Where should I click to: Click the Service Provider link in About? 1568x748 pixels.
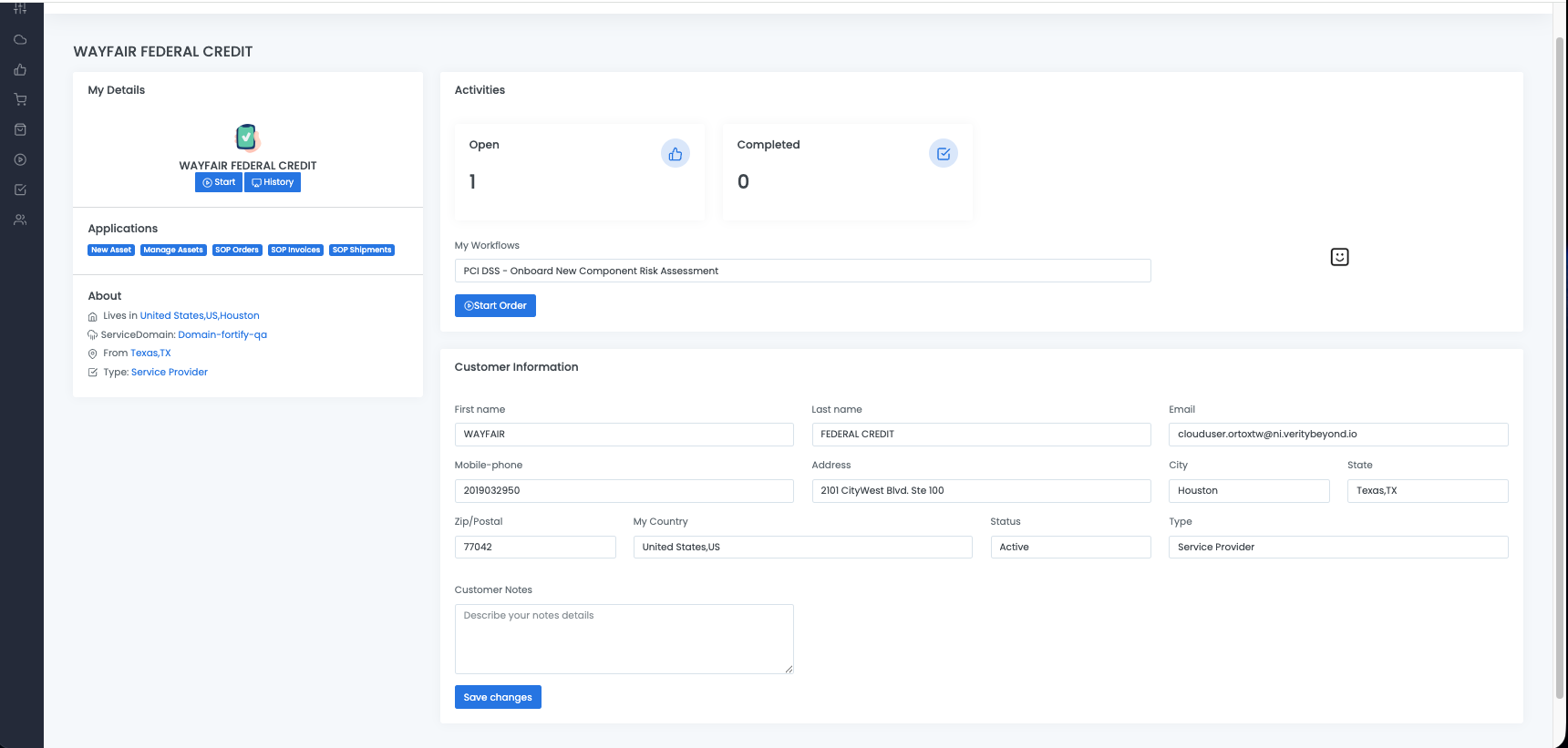[170, 372]
